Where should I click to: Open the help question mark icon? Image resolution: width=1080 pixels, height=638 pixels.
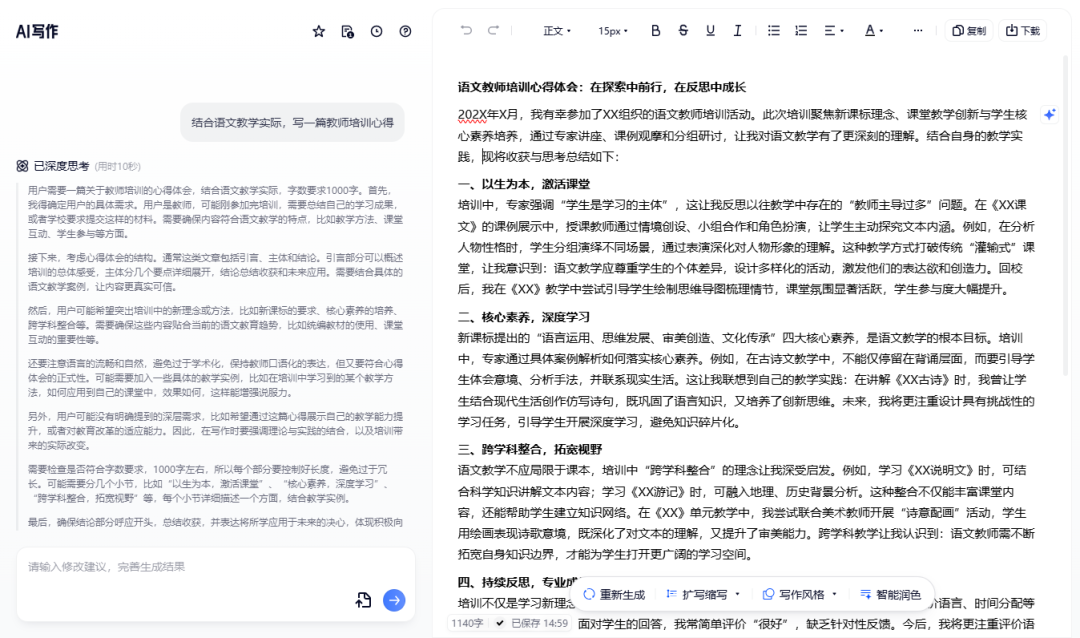[405, 31]
